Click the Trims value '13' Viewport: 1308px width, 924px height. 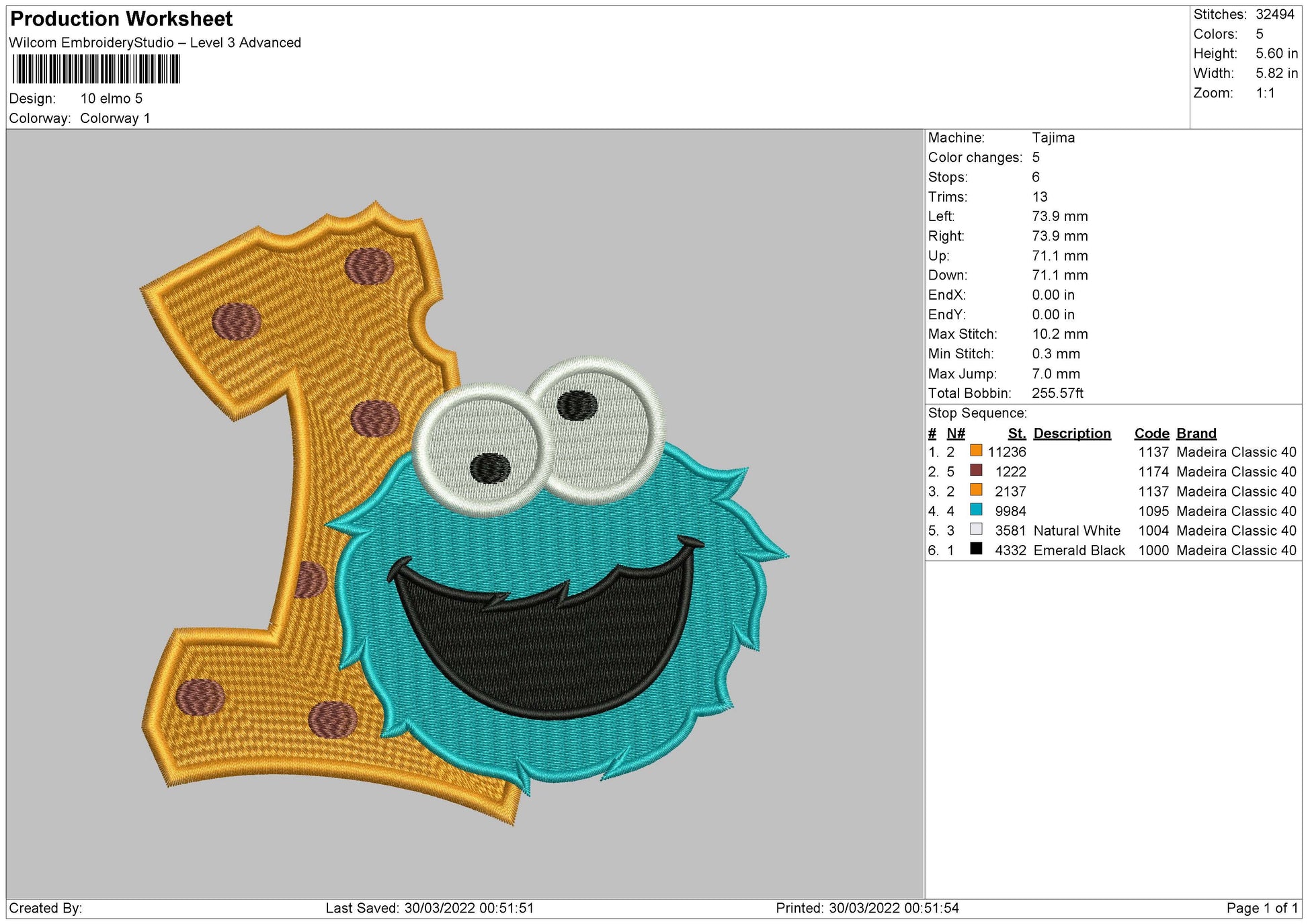click(1040, 197)
